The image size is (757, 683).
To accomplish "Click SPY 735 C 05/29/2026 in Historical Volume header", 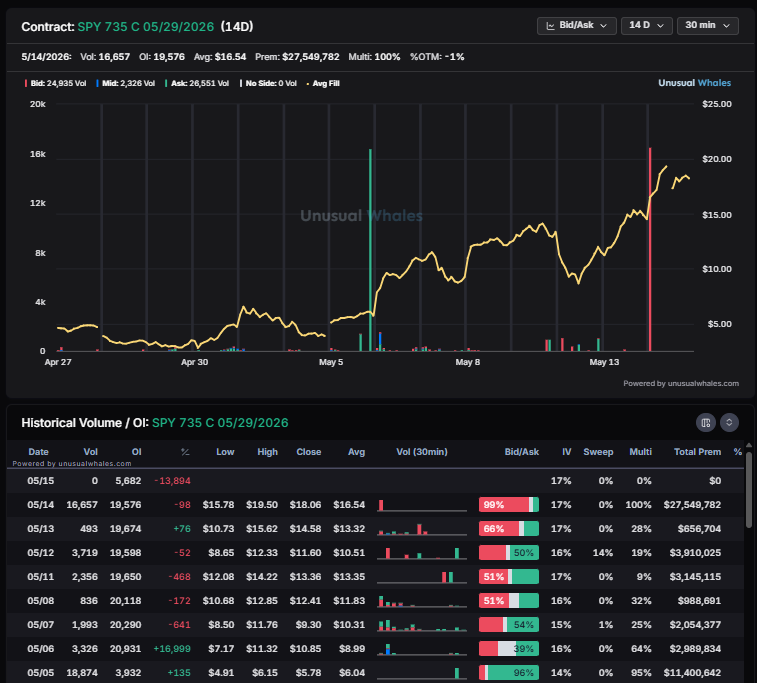I will pos(220,423).
